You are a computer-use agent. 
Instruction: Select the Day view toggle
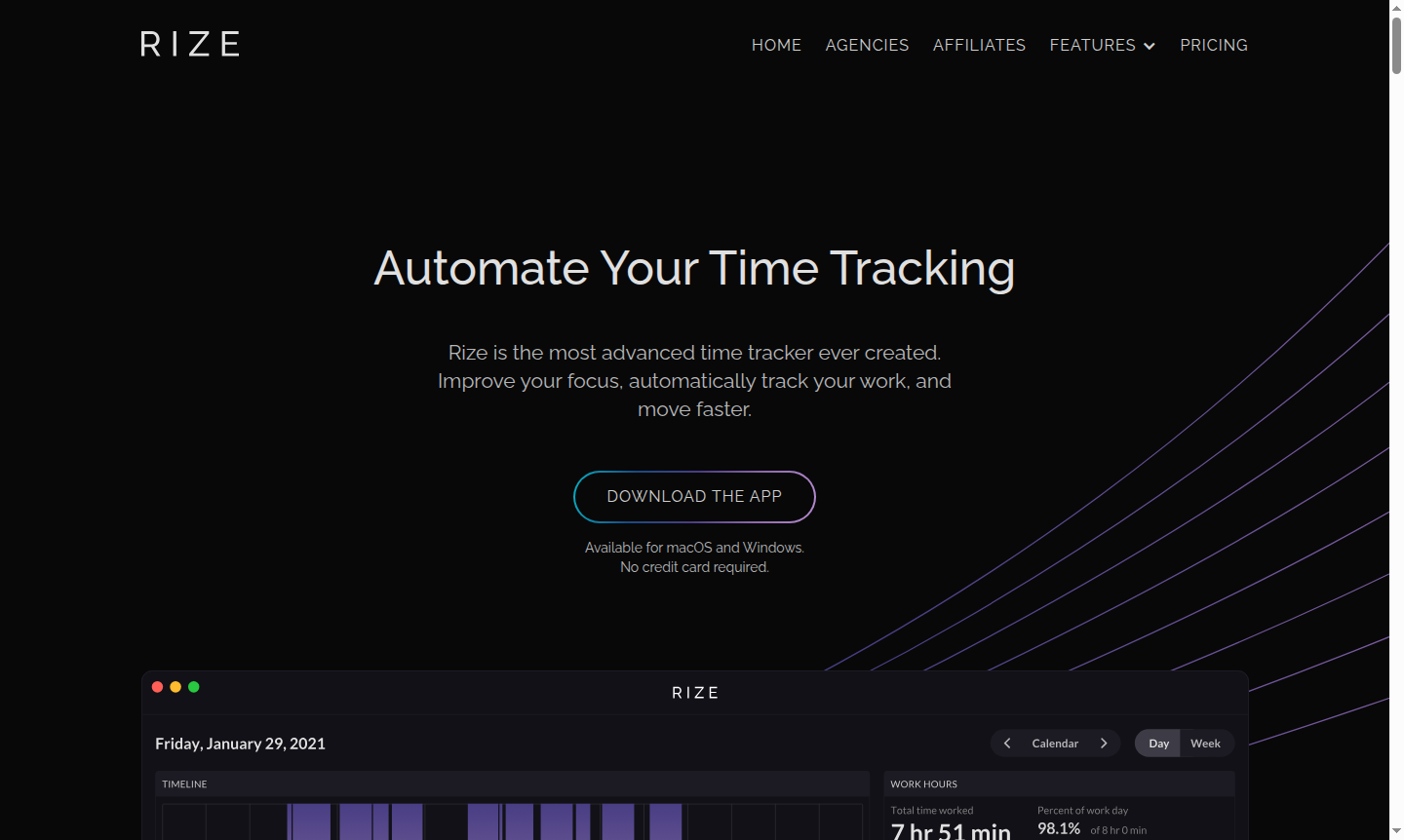[1158, 743]
